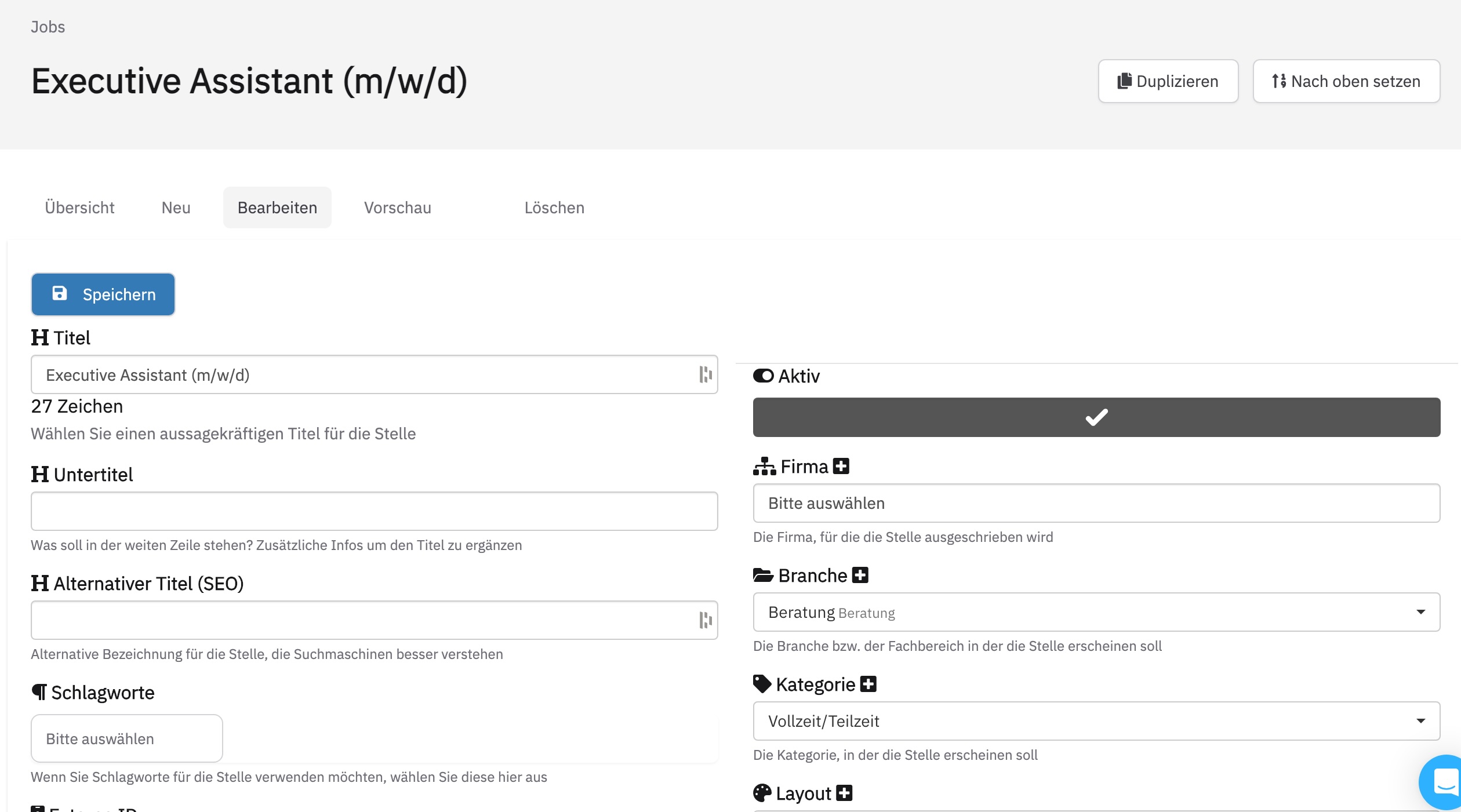
Task: Click the Duplizieren button
Action: [1168, 81]
